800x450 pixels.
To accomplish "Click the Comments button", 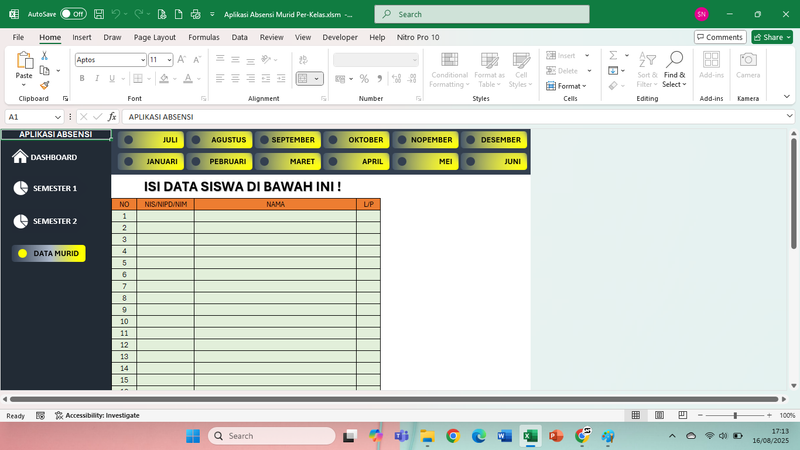I will (720, 37).
